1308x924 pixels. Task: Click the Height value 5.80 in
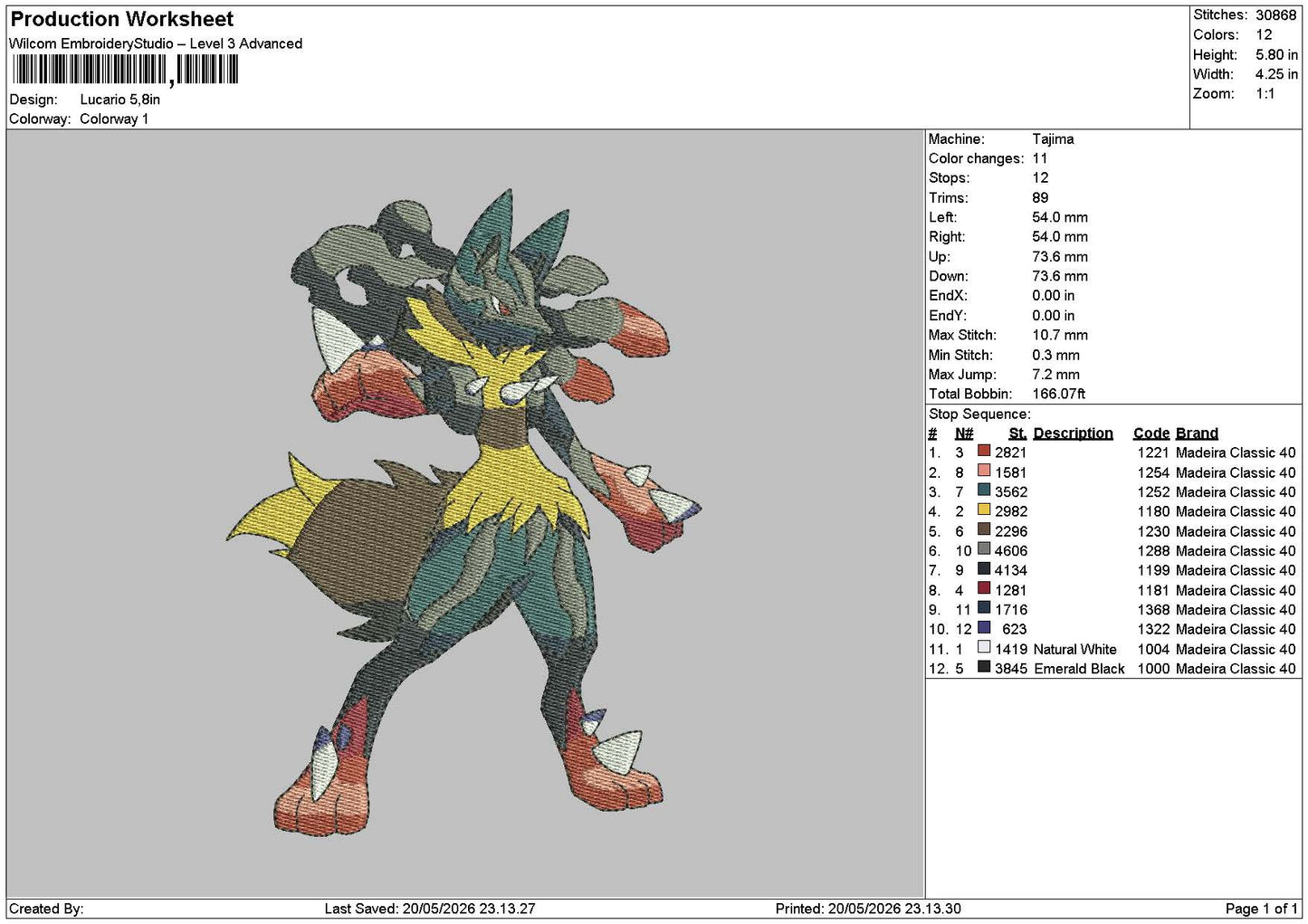1276,54
